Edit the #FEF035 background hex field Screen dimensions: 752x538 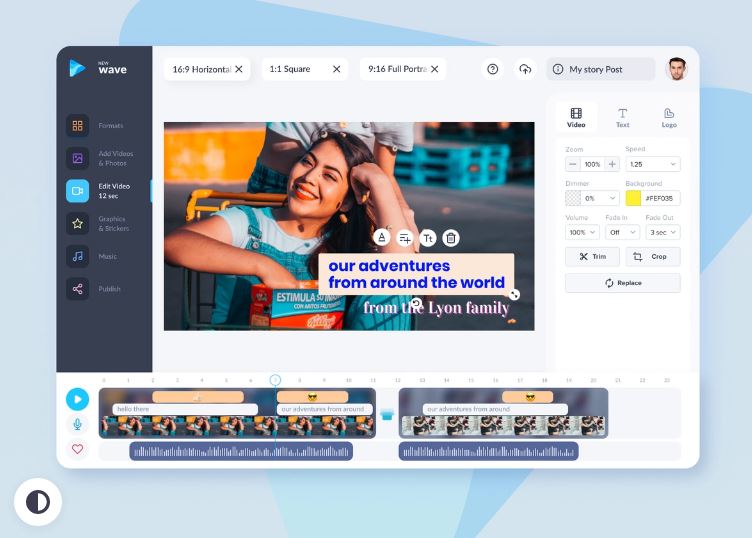(660, 198)
